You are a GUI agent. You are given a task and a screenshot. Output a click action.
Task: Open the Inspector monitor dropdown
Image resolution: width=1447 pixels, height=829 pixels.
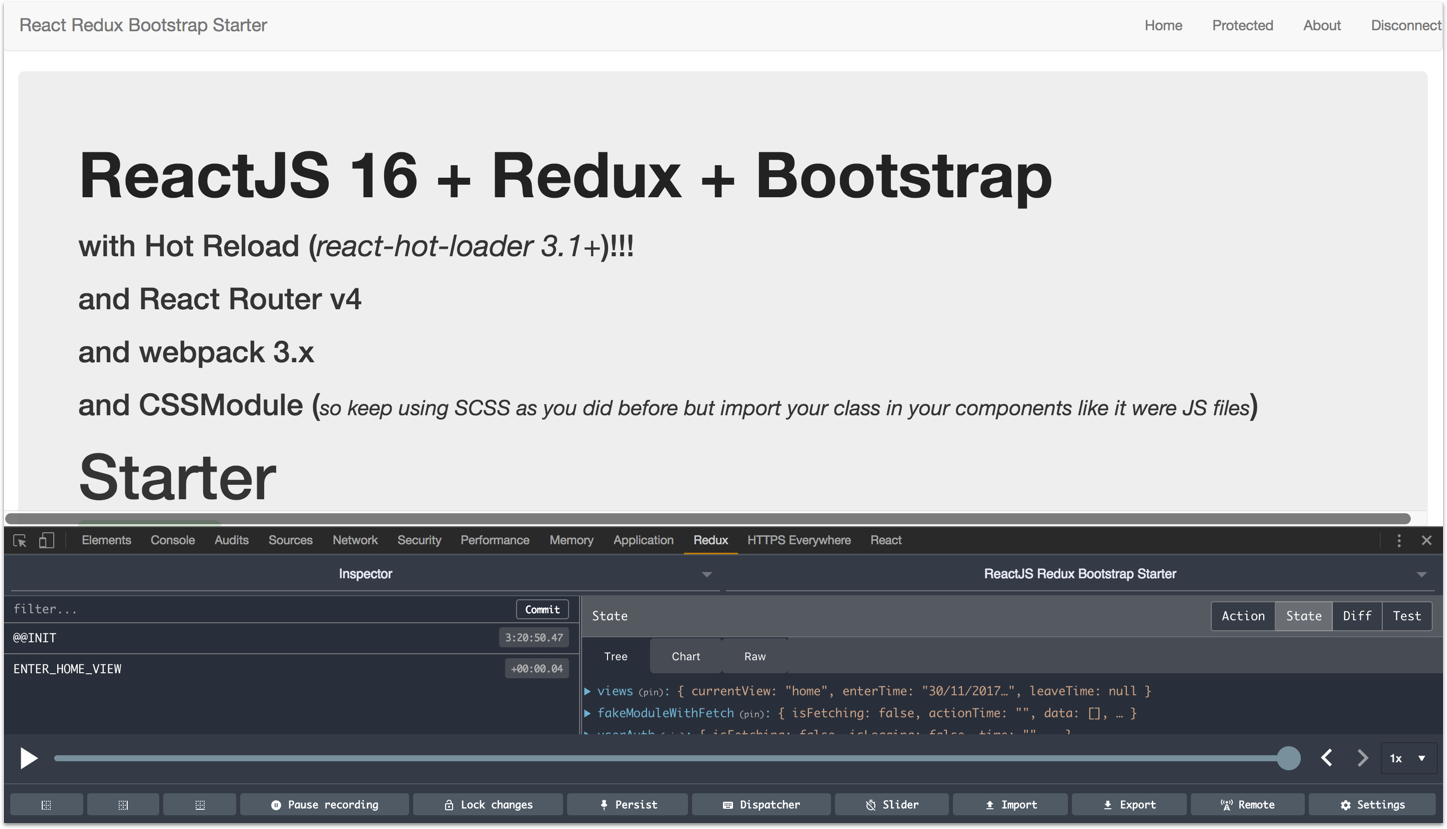365,574
